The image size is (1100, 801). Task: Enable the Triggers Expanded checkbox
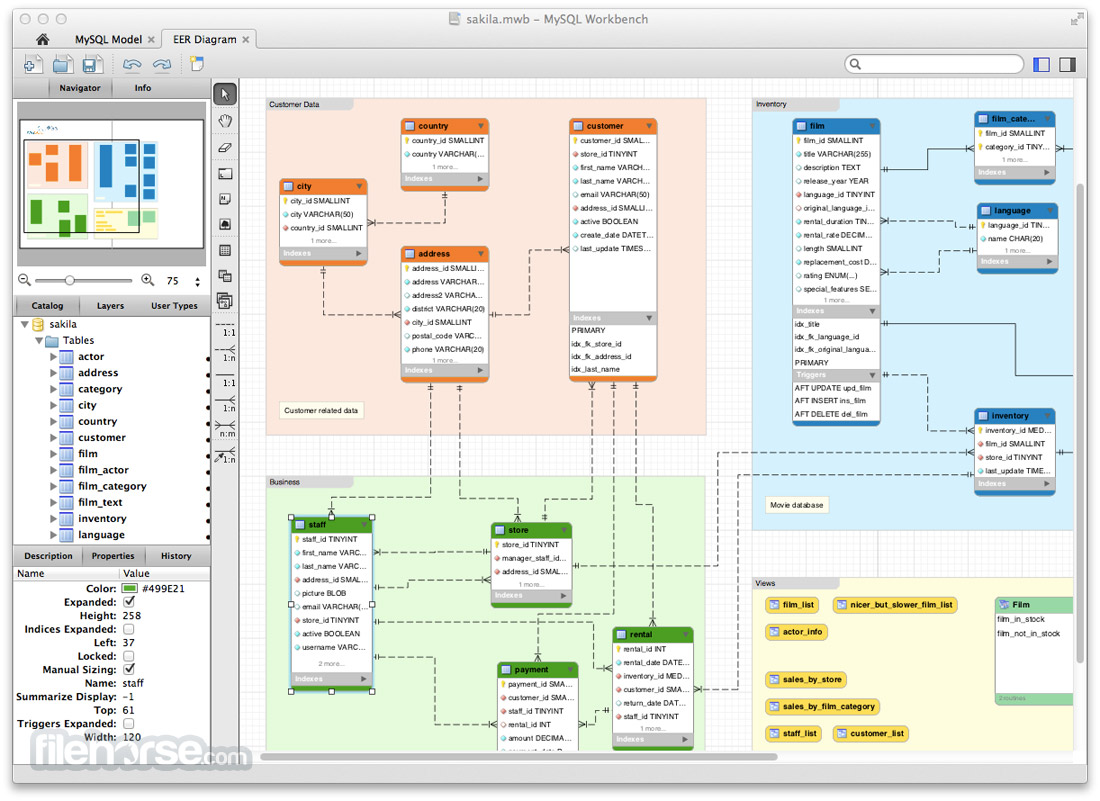[129, 723]
